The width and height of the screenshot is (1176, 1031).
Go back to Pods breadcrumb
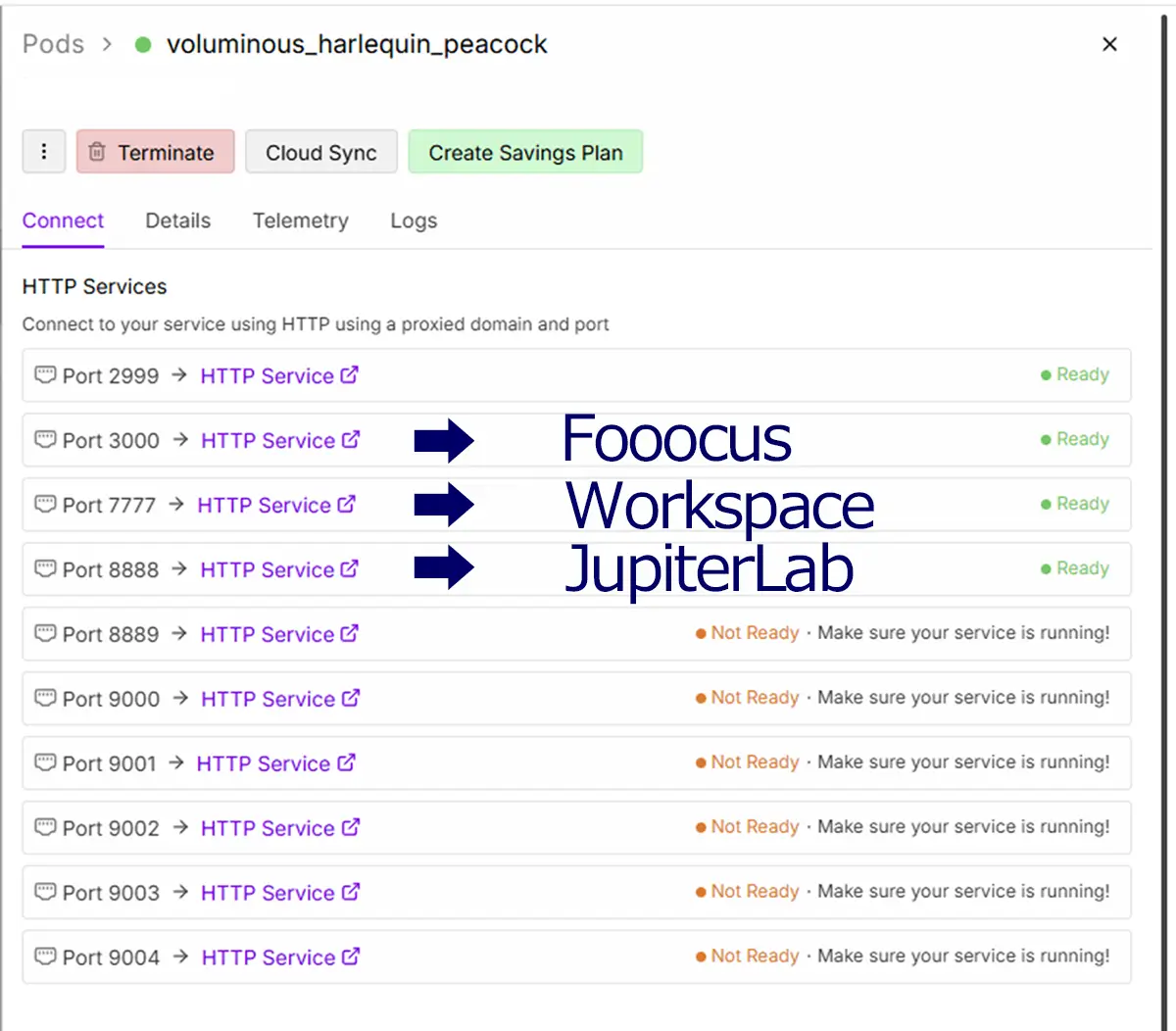pyautogui.click(x=53, y=44)
